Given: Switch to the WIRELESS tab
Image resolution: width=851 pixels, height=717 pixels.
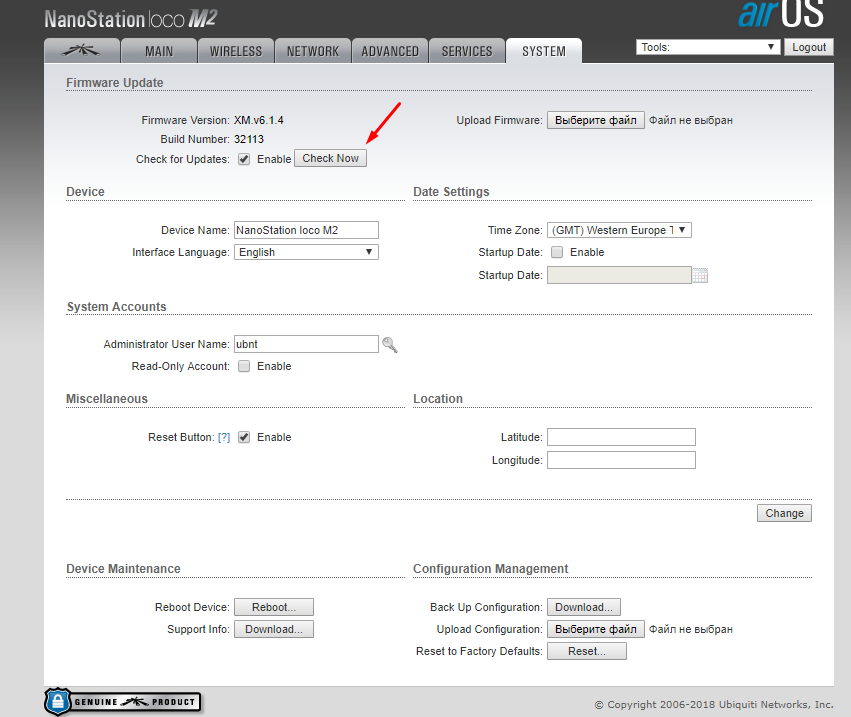Looking at the screenshot, I should [236, 51].
